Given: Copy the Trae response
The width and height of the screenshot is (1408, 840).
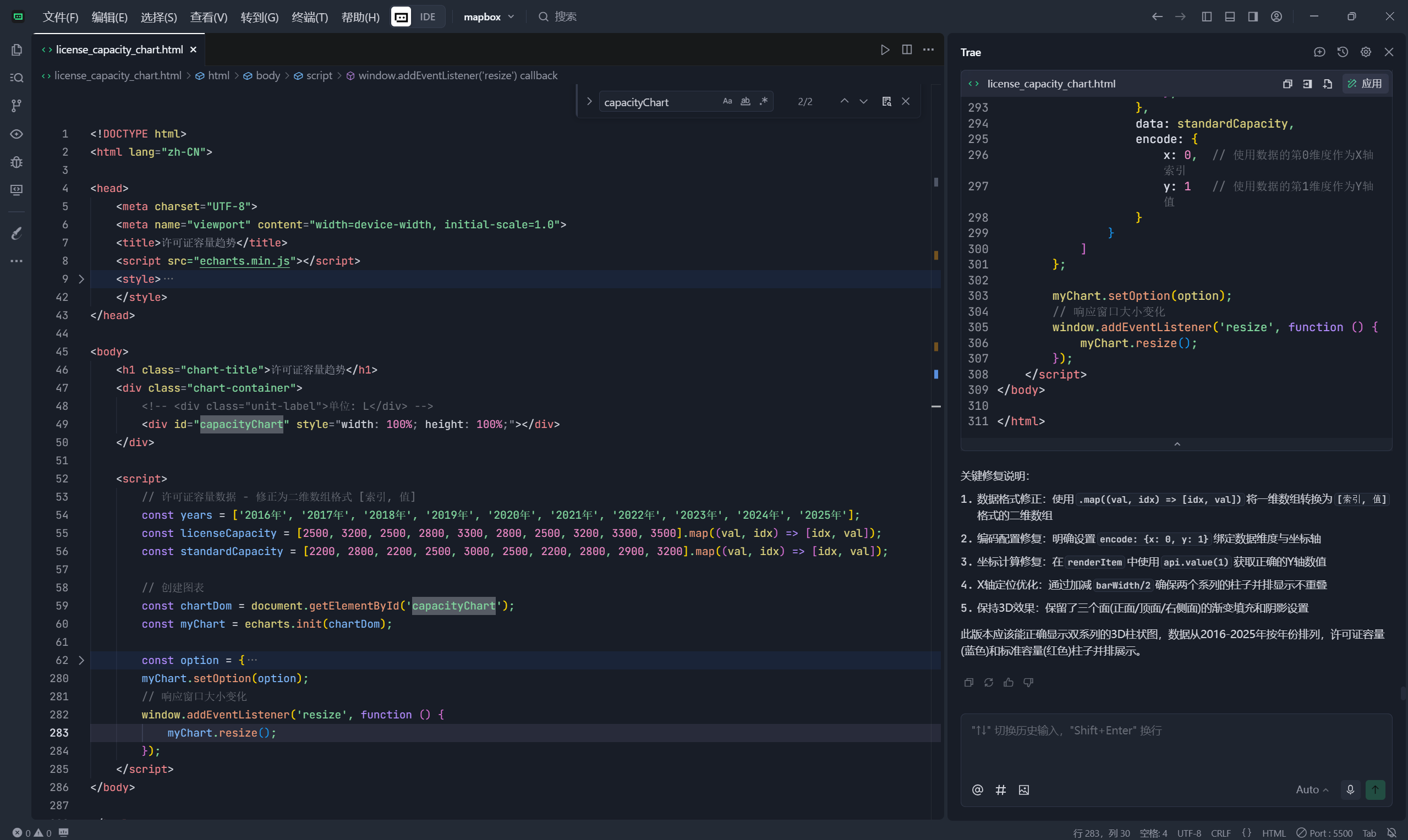Looking at the screenshot, I should pos(969,682).
